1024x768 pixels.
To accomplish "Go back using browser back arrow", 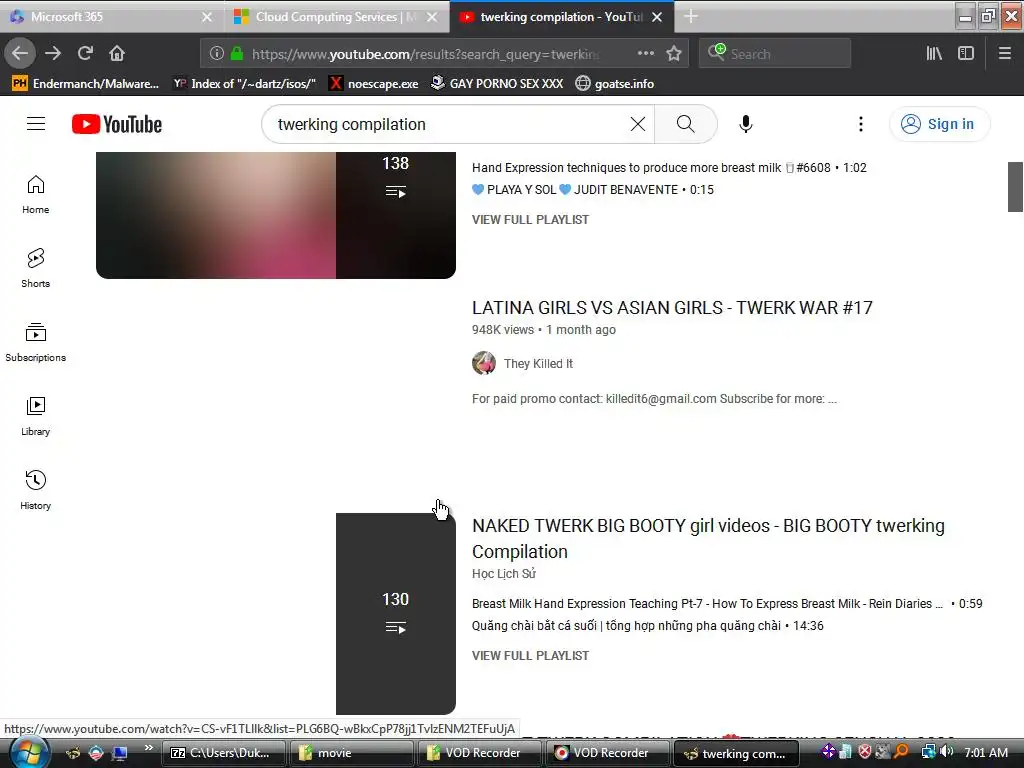I will pos(20,54).
